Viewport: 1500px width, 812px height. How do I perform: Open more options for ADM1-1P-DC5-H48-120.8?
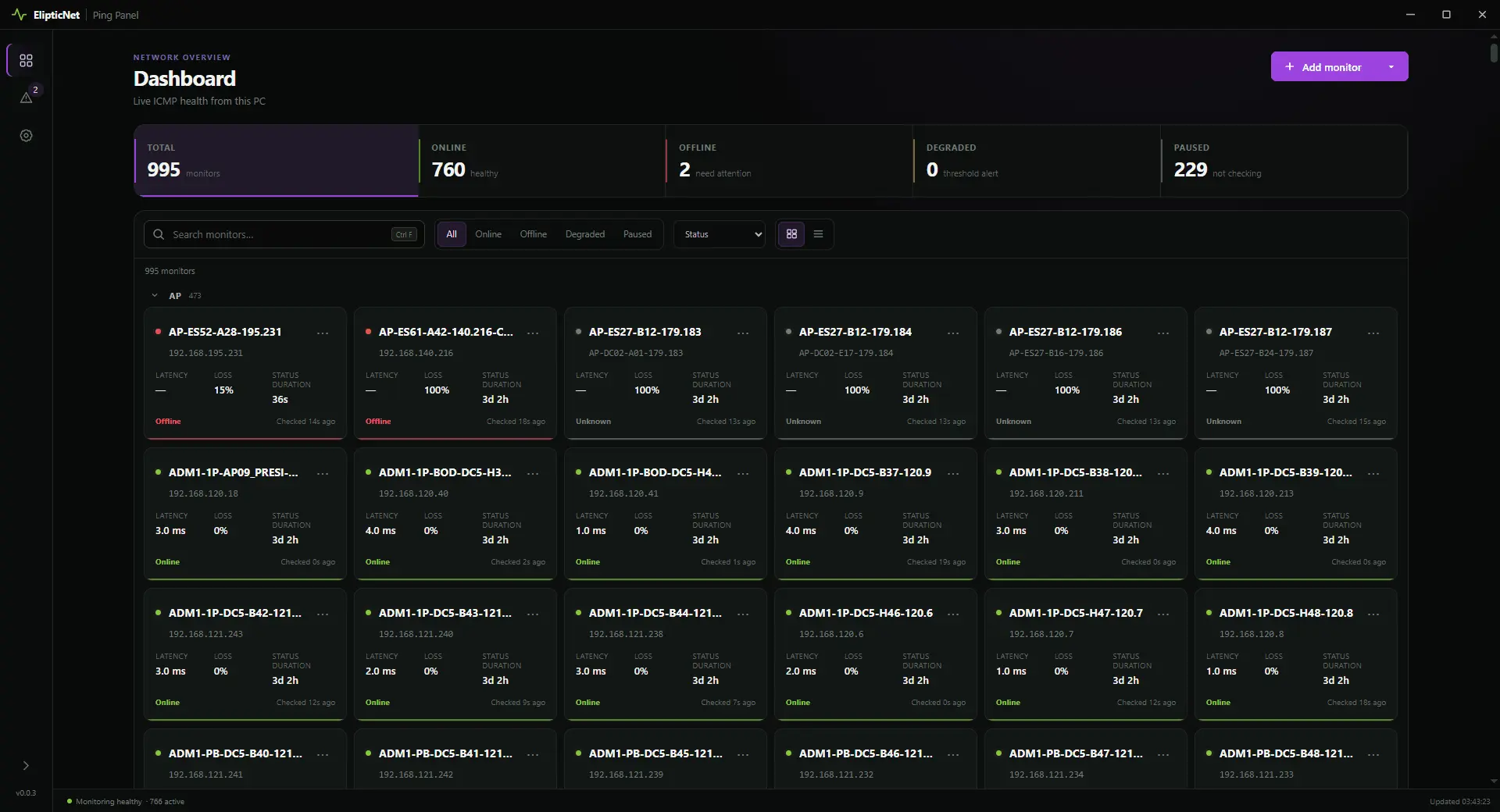1373,614
